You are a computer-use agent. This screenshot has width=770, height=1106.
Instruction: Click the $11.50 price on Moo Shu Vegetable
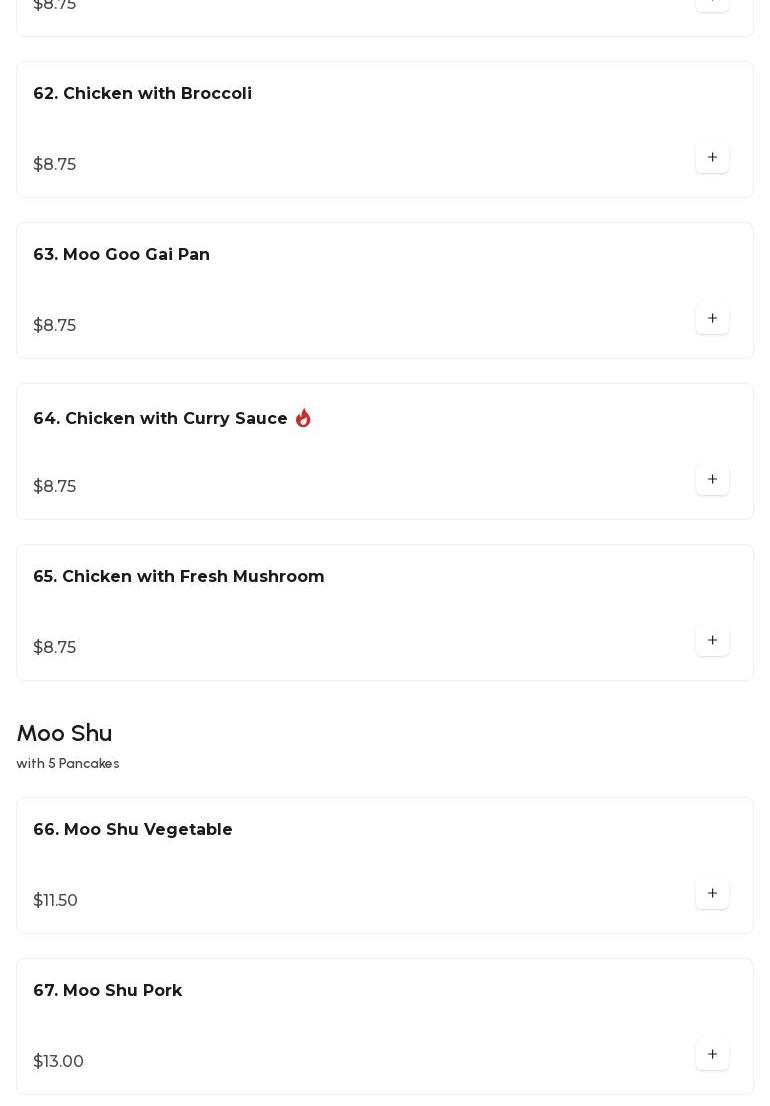click(x=55, y=900)
